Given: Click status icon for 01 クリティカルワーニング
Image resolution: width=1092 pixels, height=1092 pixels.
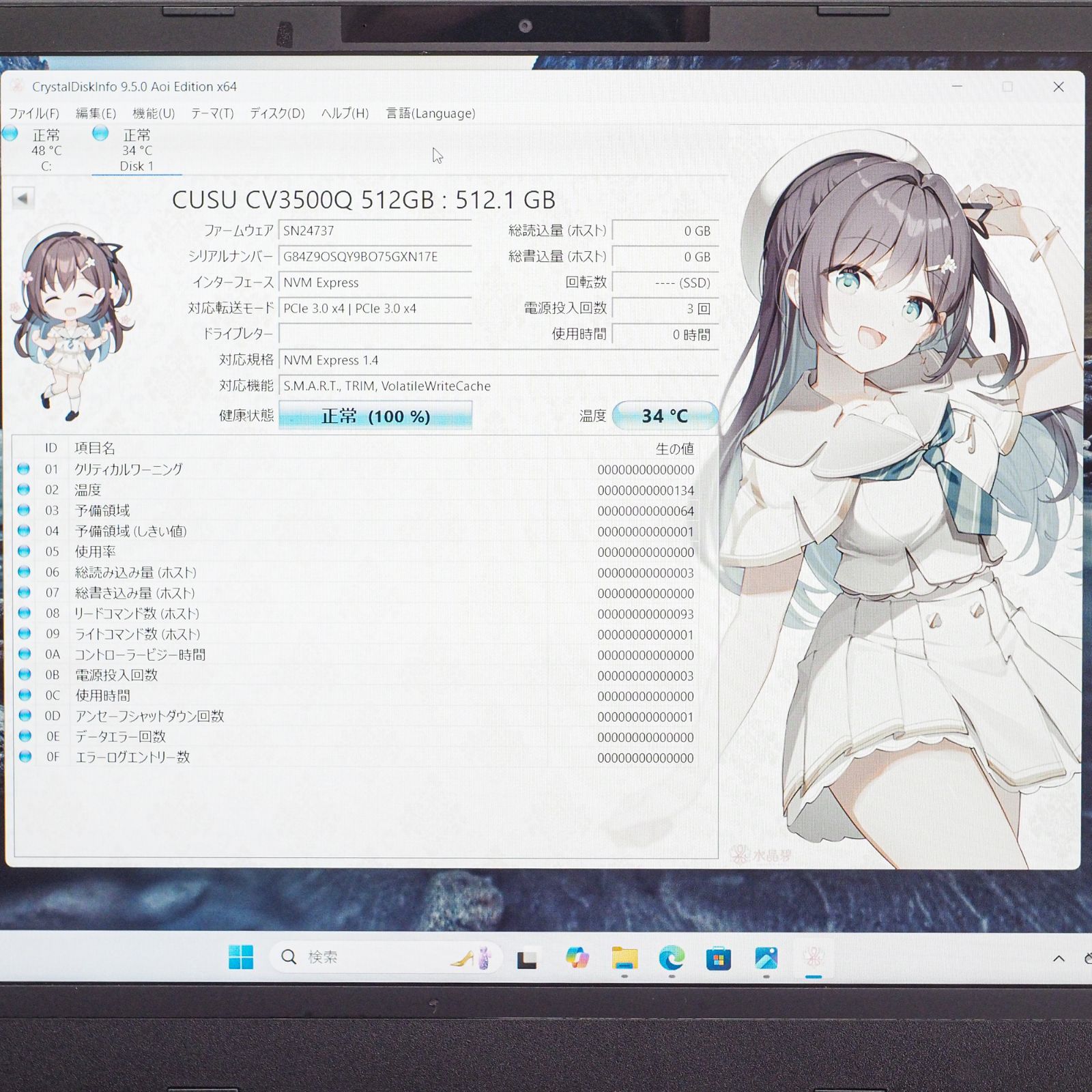Looking at the screenshot, I should (24, 469).
